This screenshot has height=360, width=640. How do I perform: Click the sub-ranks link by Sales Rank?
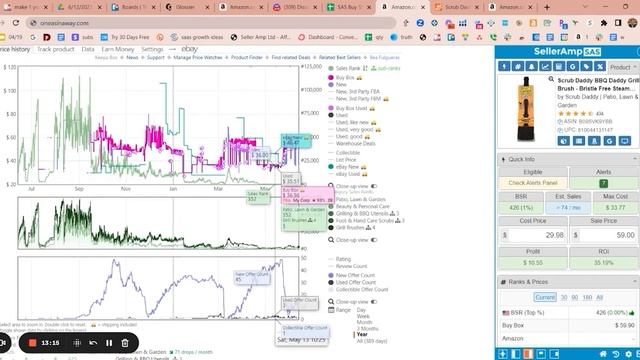point(385,68)
